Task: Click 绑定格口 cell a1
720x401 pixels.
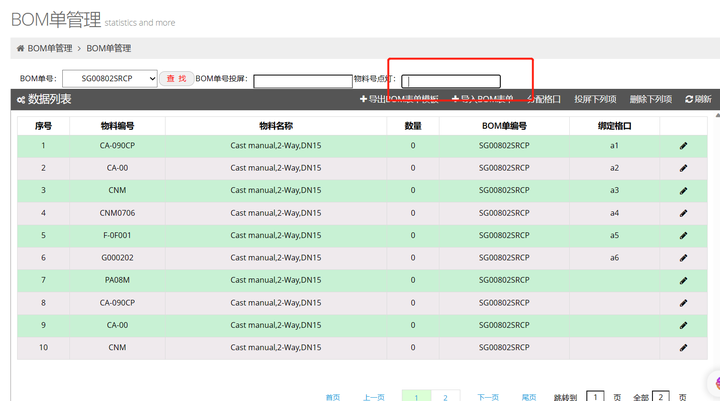Action: 614,146
